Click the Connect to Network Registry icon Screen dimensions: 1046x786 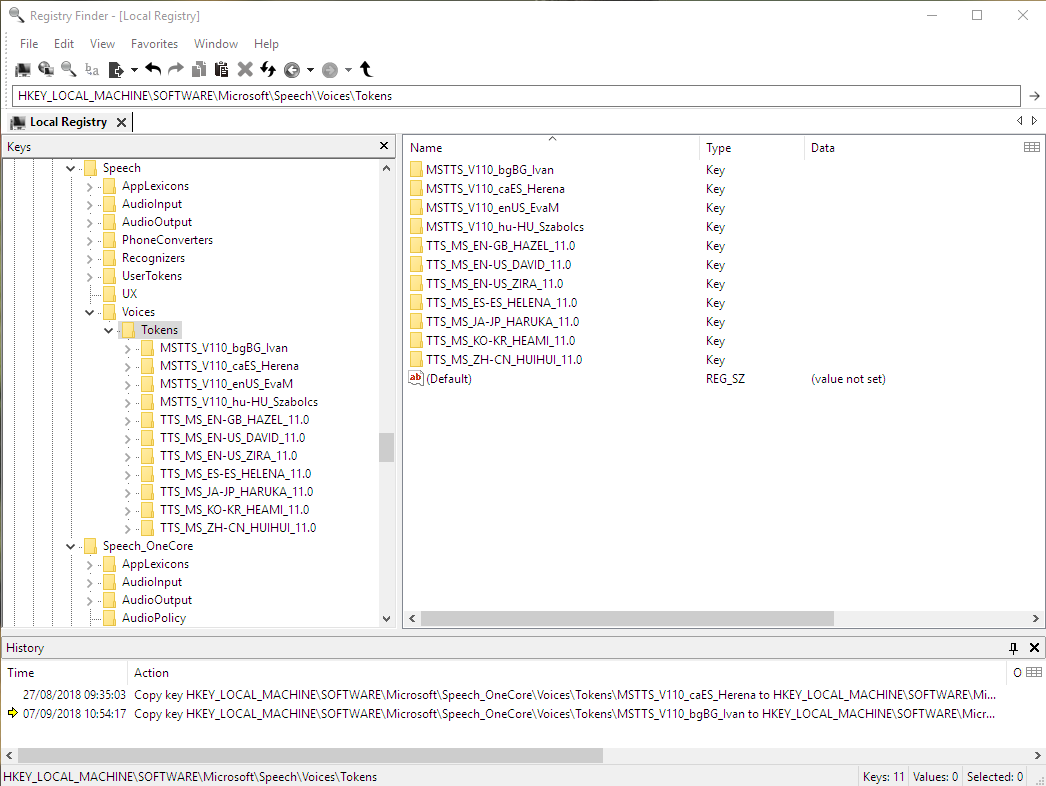click(x=46, y=69)
